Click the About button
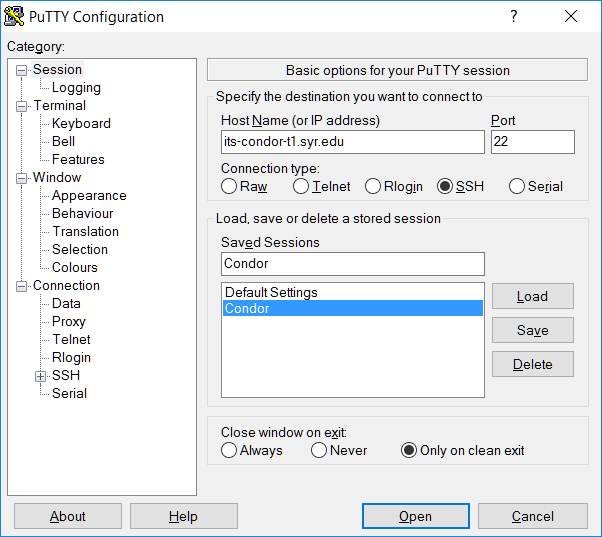This screenshot has height=537, width=602. [68, 516]
